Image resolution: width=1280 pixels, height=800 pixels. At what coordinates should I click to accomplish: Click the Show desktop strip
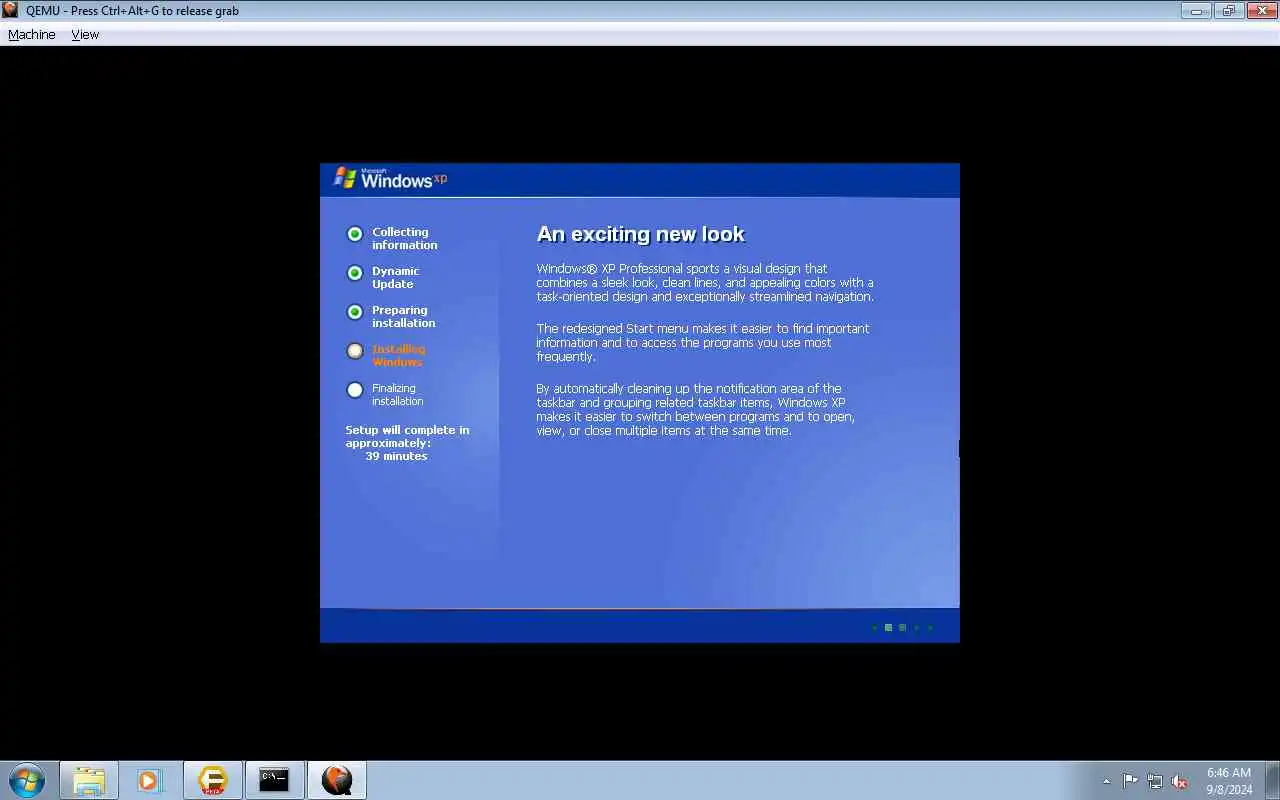point(1272,781)
